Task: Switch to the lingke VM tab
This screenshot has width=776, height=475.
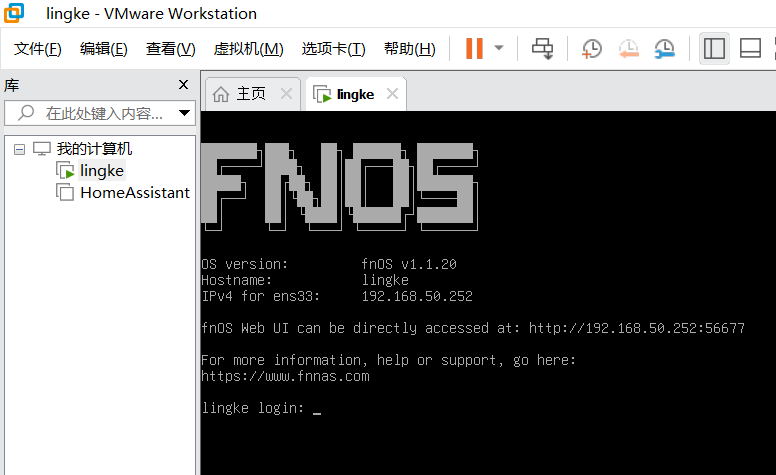Action: (x=355, y=94)
